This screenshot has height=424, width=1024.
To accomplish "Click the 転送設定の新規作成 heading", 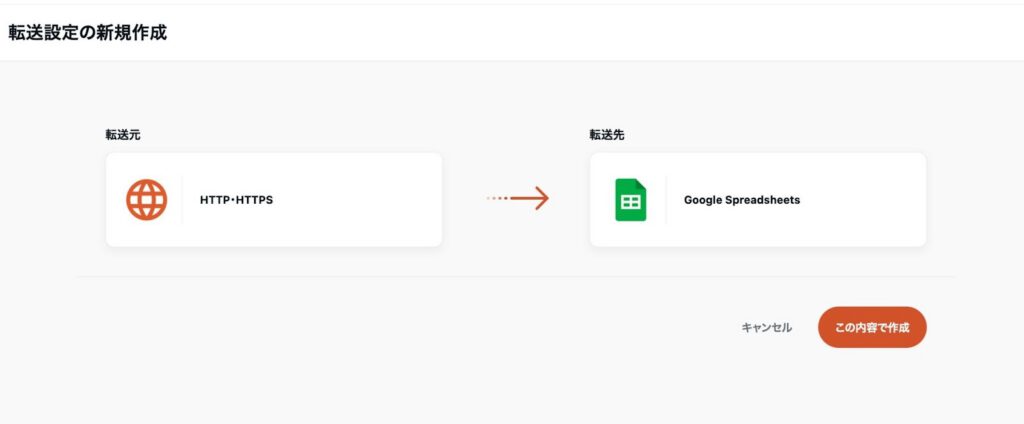I will click(88, 33).
